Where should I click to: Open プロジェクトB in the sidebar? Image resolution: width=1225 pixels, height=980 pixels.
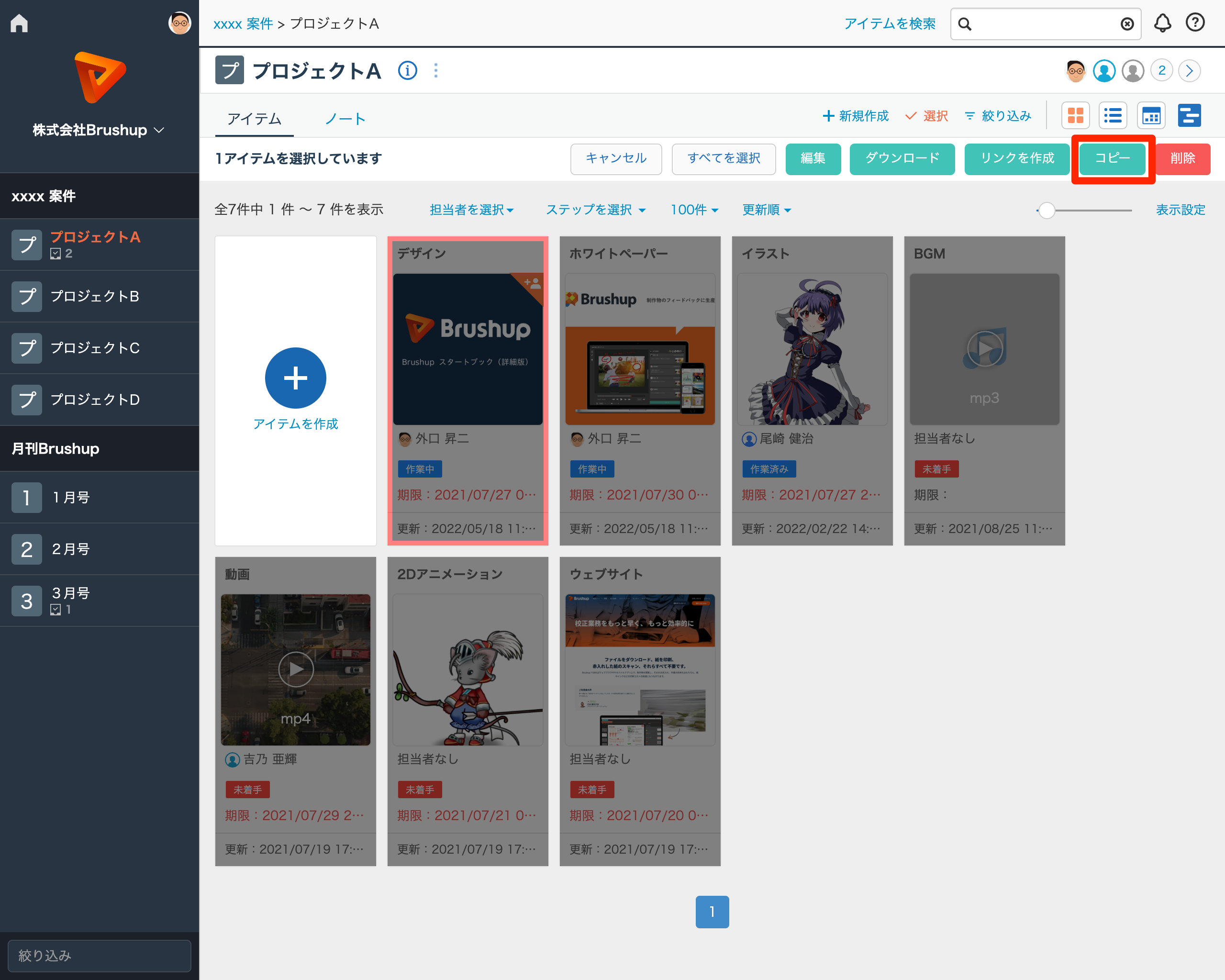click(x=95, y=296)
